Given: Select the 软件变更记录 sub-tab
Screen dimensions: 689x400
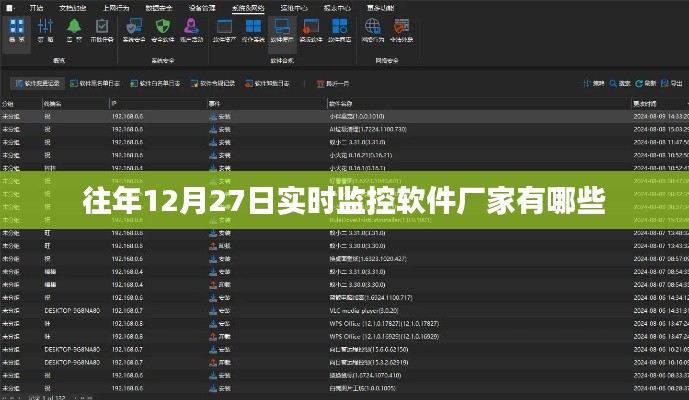Looking at the screenshot, I should [37, 84].
